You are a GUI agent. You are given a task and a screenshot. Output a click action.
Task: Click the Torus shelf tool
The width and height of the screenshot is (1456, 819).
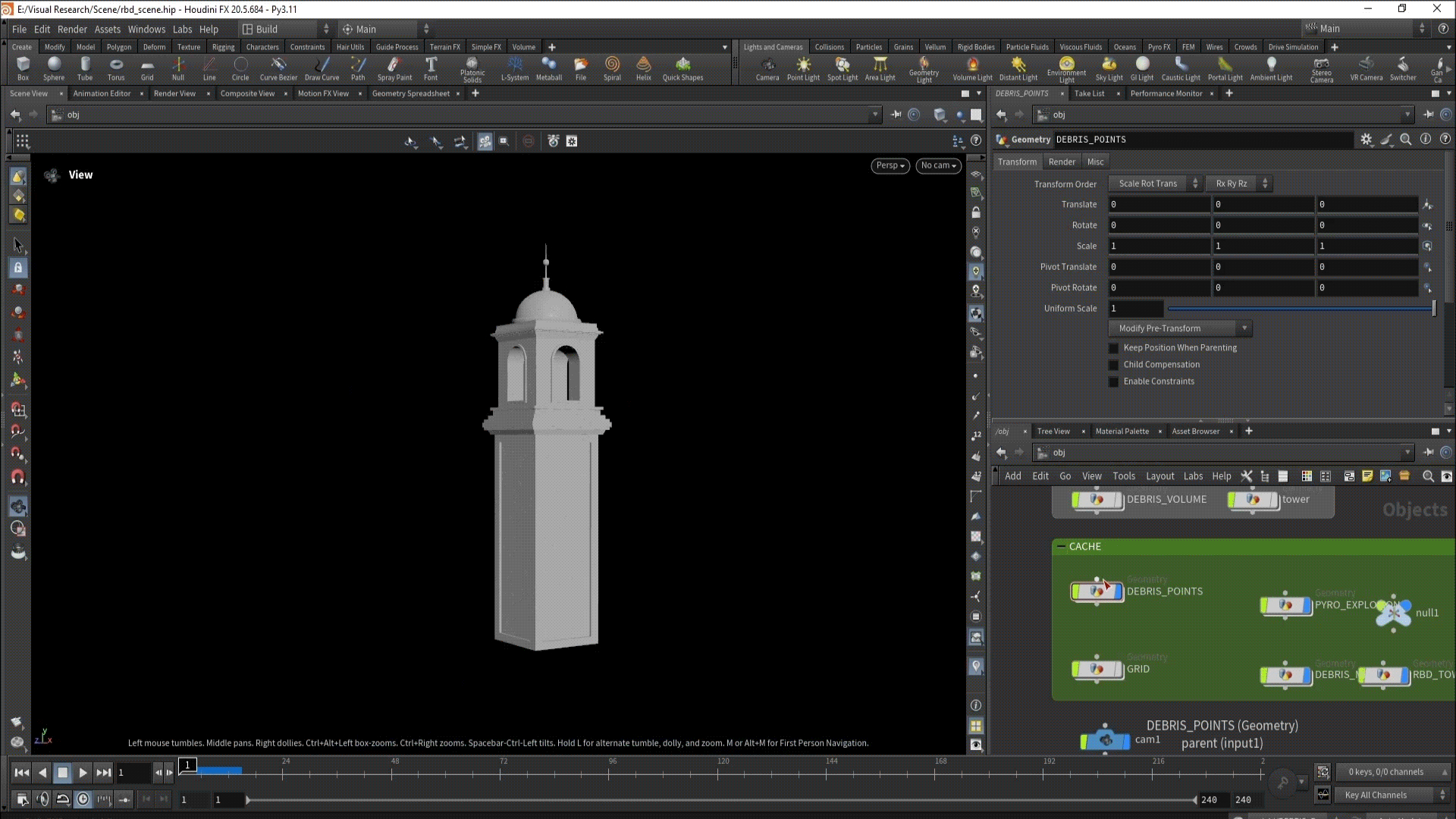coord(115,67)
